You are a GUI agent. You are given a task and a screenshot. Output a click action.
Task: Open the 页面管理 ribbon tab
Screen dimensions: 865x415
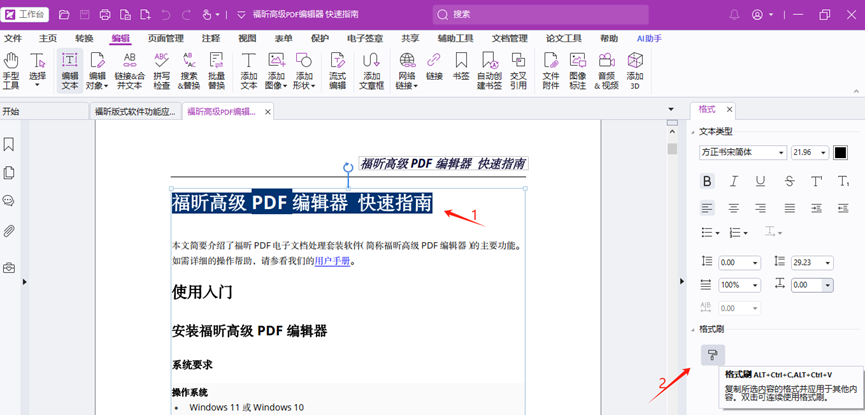tap(166, 38)
